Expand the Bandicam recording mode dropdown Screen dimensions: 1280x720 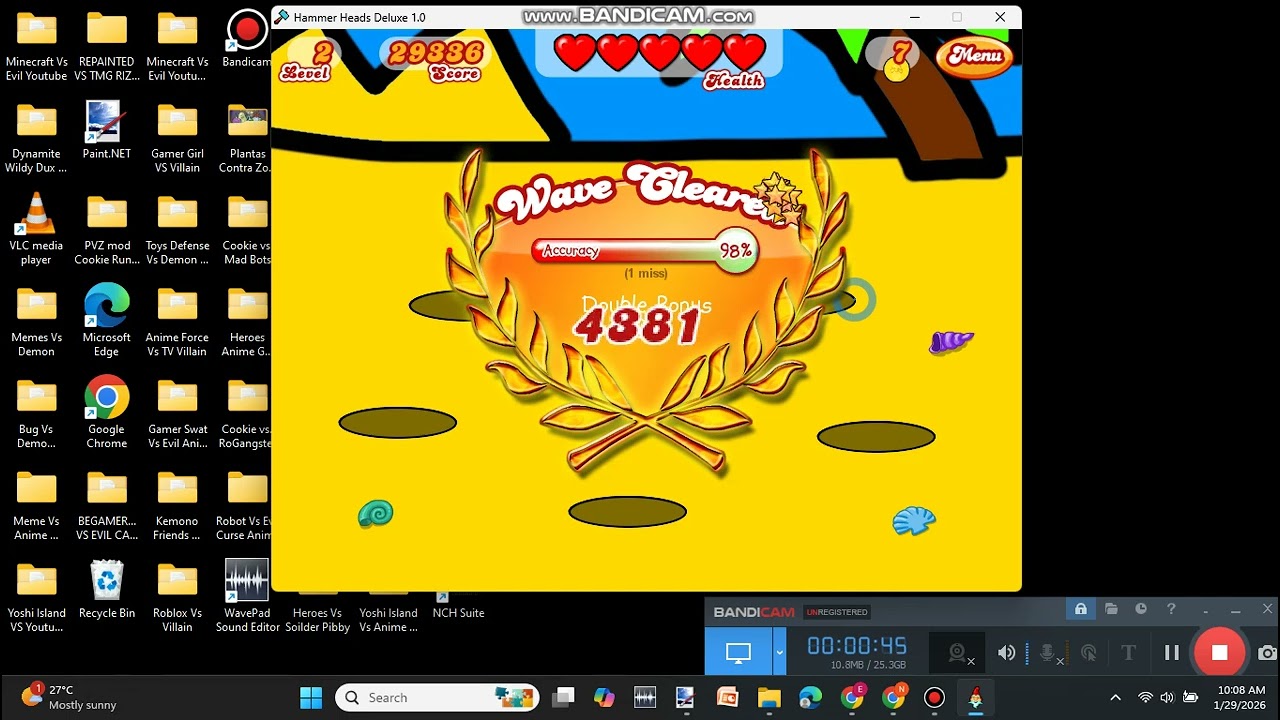pyautogui.click(x=779, y=653)
